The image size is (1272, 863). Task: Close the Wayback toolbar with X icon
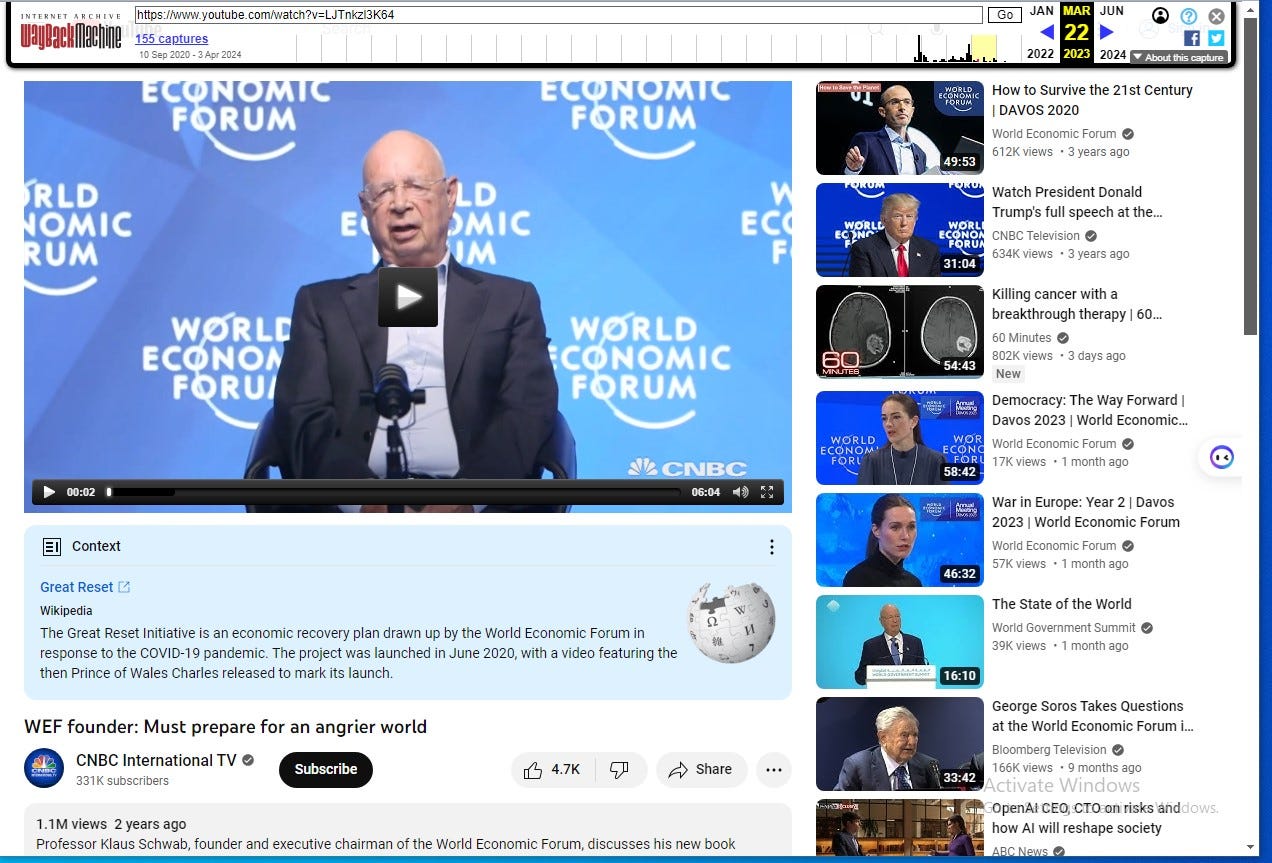(1216, 16)
